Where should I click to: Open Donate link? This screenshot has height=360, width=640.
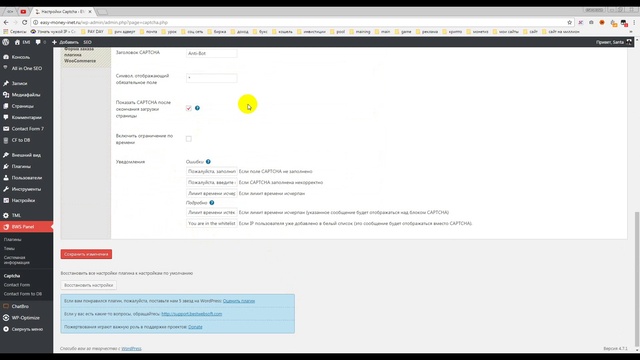click(x=195, y=327)
